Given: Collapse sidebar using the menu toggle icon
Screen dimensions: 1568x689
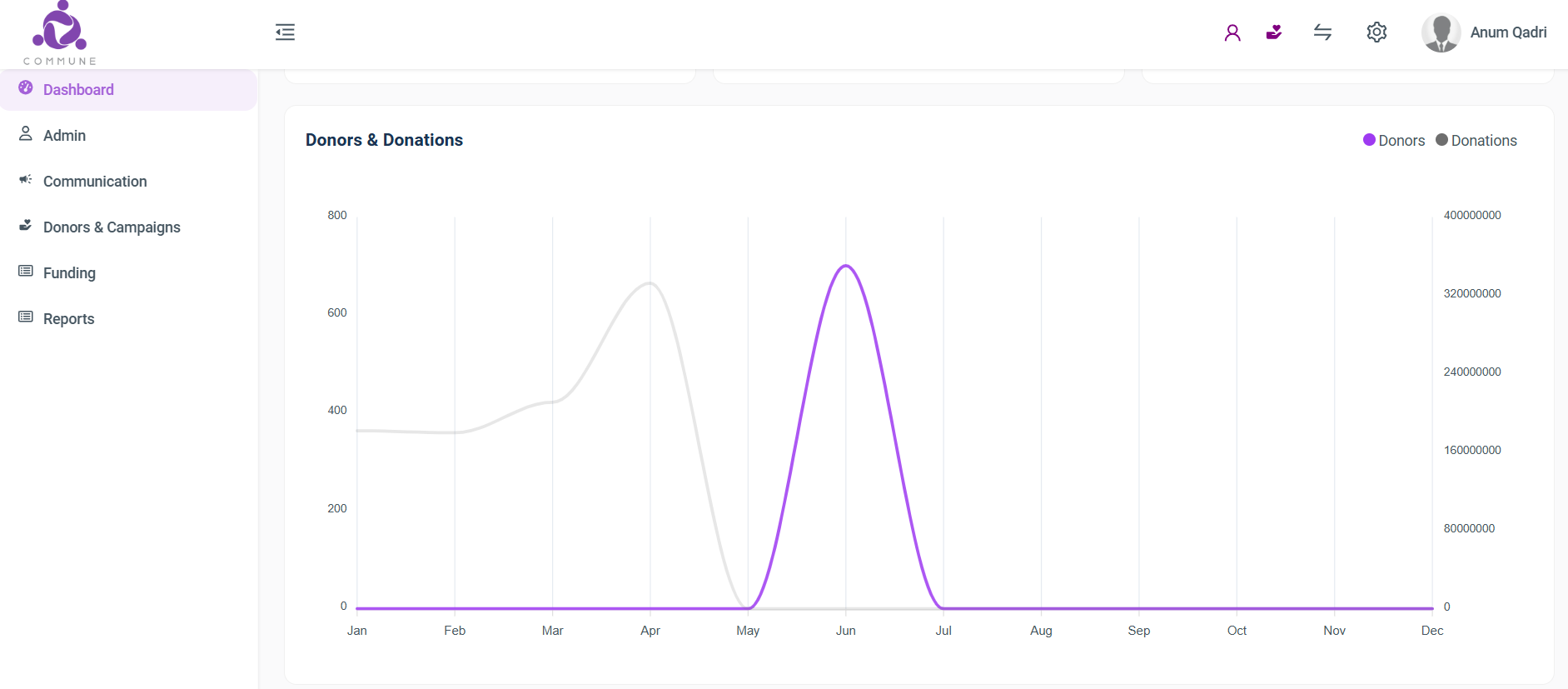Looking at the screenshot, I should coord(285,32).
